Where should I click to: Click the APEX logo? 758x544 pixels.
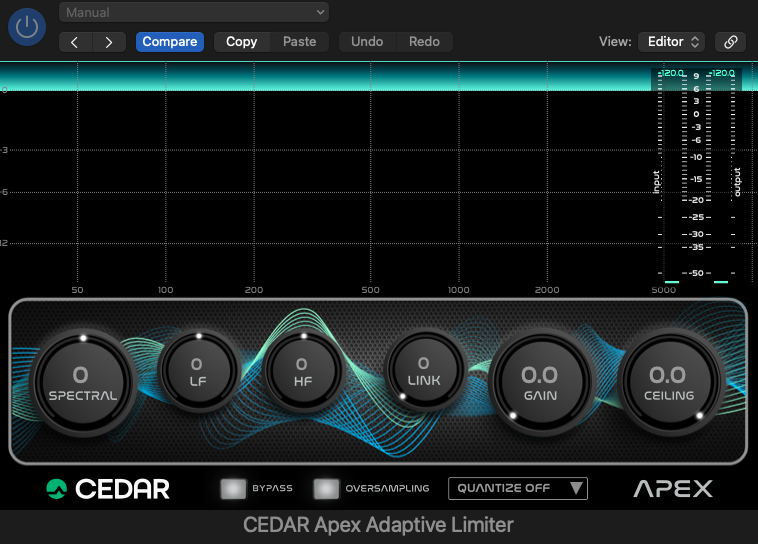click(x=673, y=489)
